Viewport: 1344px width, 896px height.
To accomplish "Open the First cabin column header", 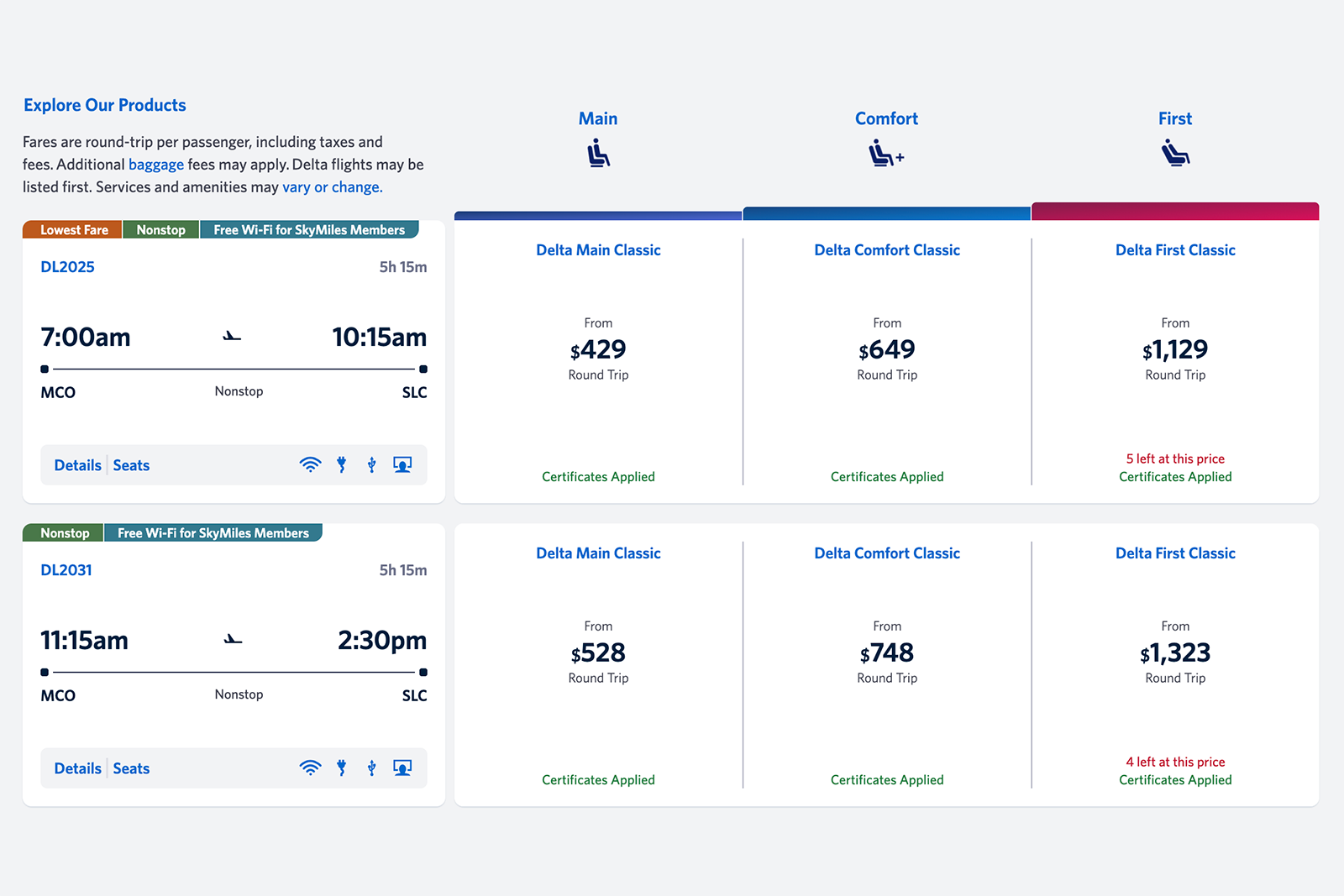I will 1175,119.
